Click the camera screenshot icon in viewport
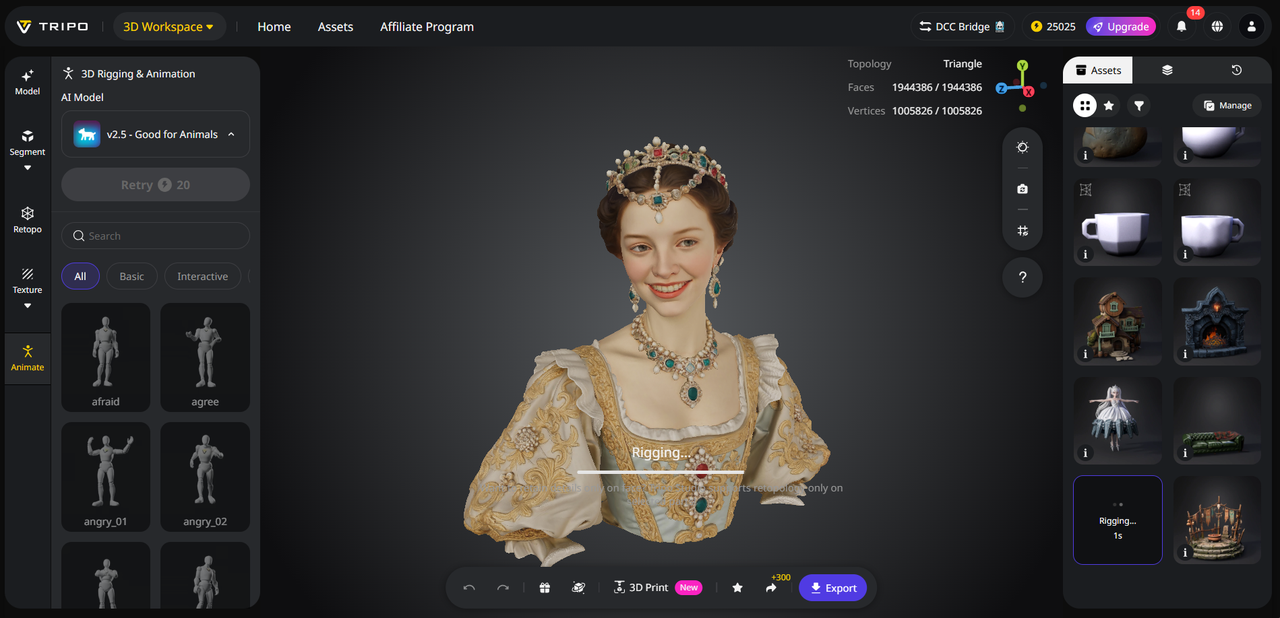This screenshot has height=618, width=1280. pos(1022,189)
